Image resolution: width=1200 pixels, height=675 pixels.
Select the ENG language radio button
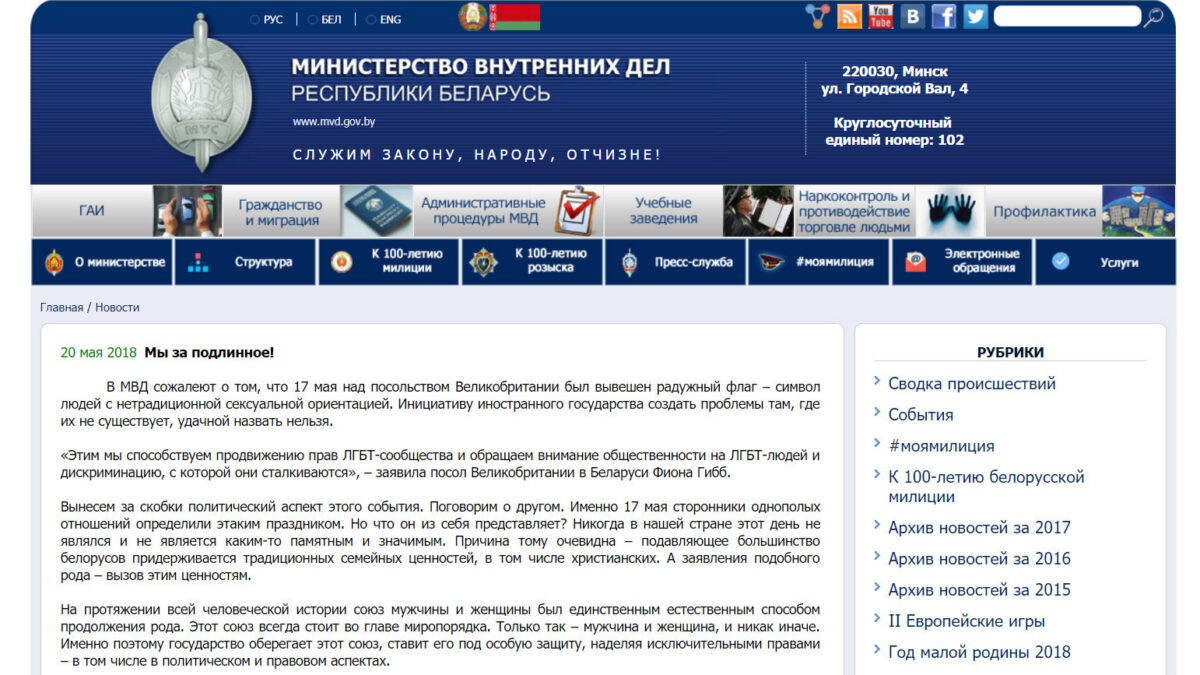pyautogui.click(x=371, y=19)
